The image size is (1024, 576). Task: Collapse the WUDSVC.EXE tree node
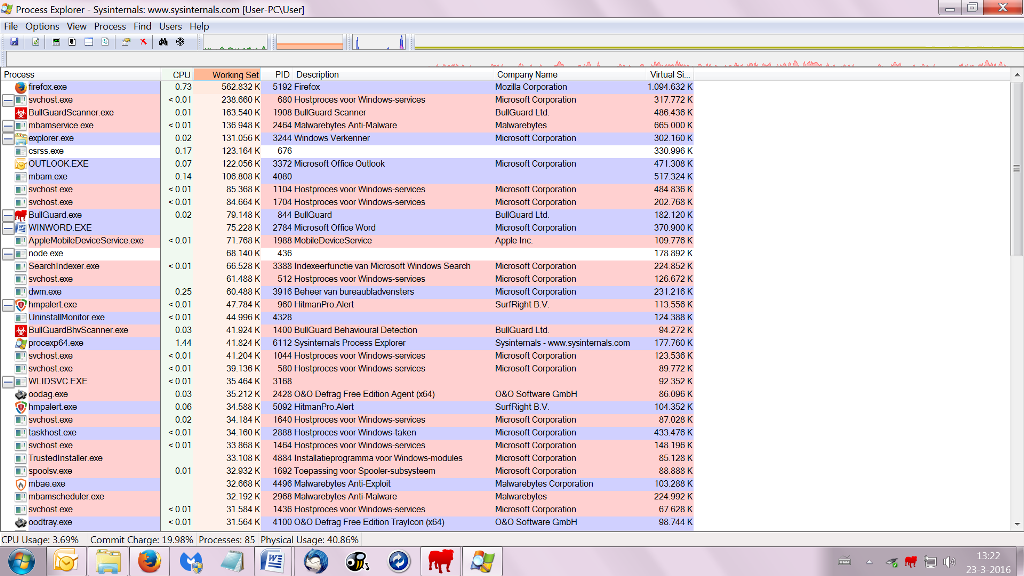[8, 381]
